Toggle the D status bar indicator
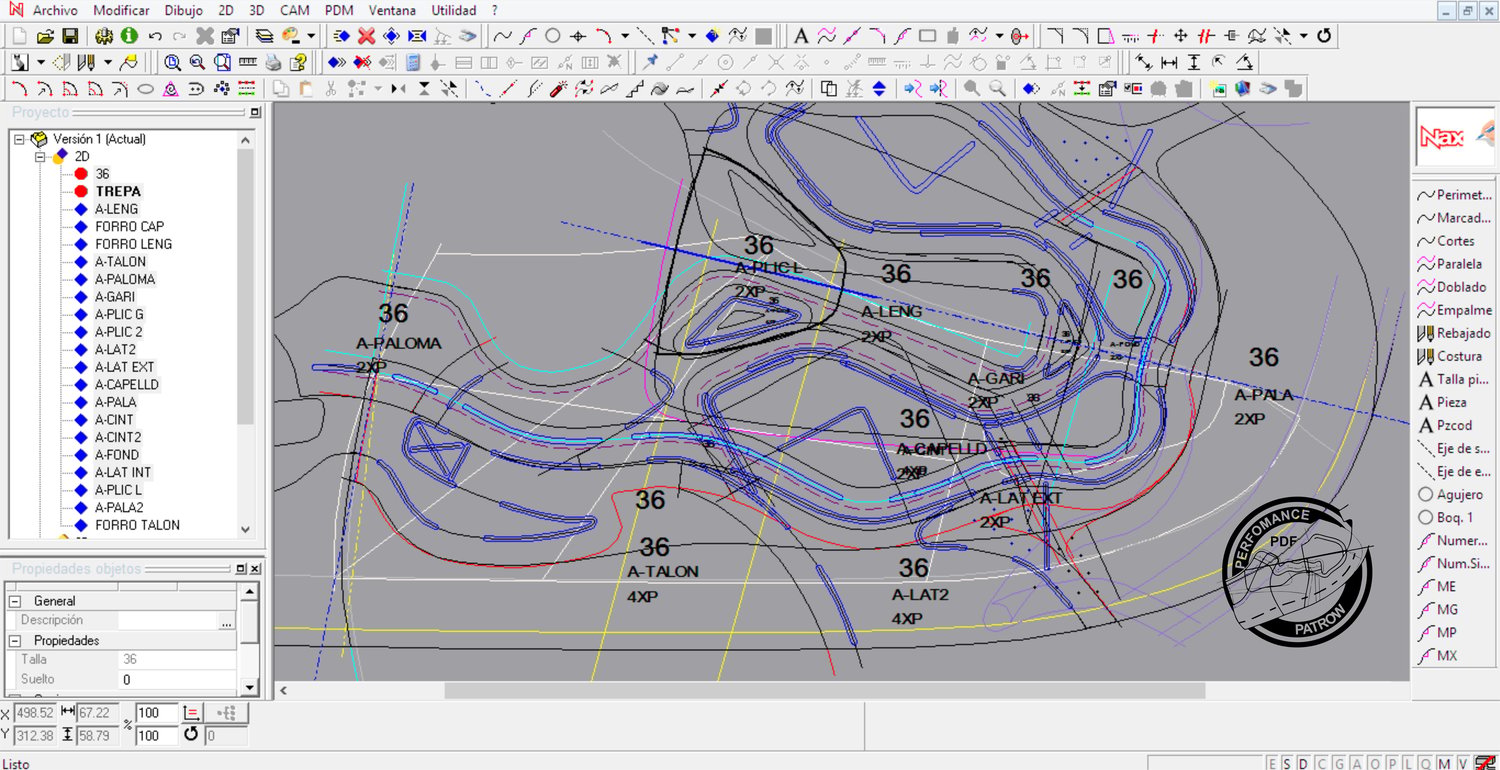Viewport: 1500px width, 770px height. click(1303, 763)
